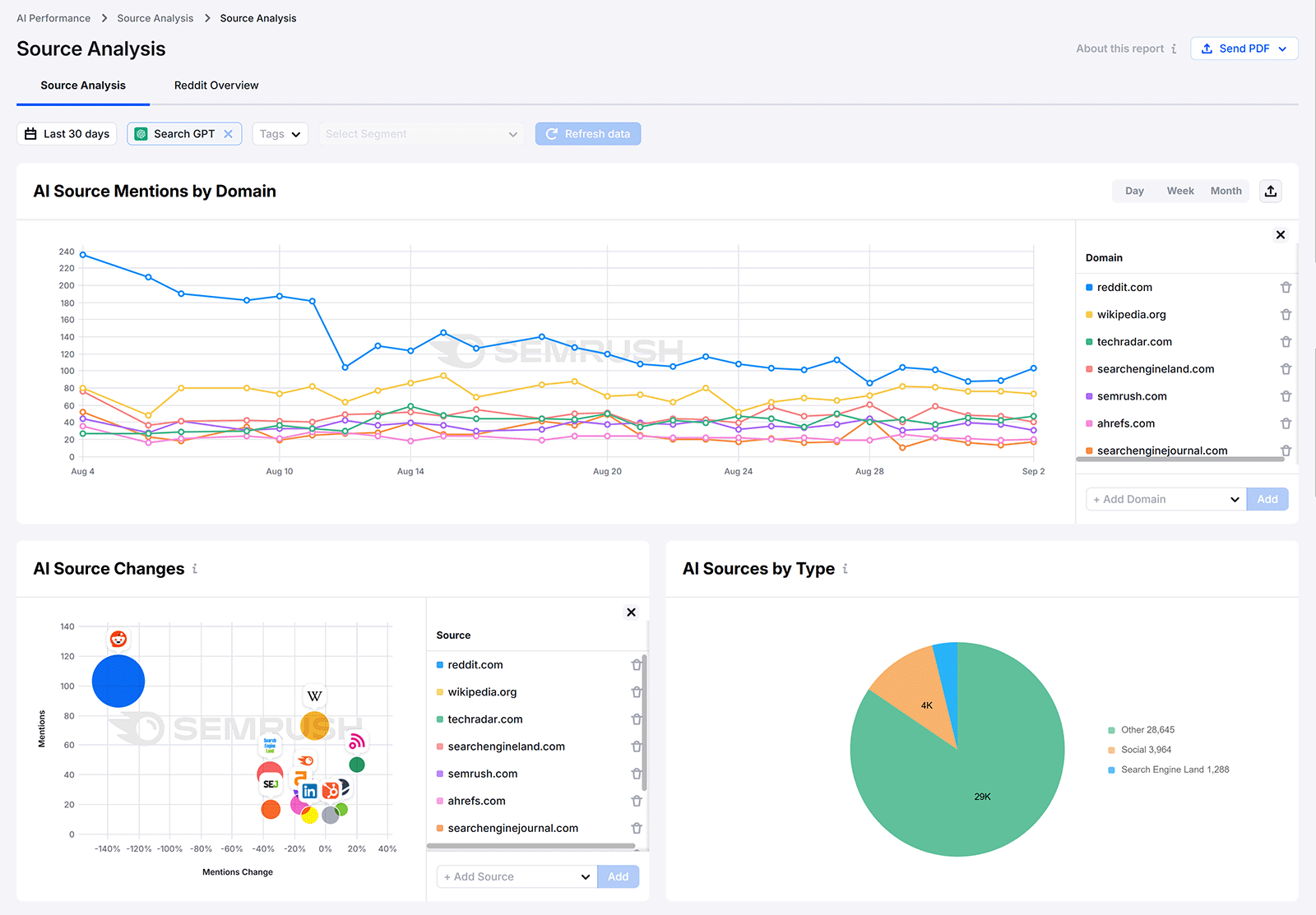Screen dimensions: 1316x915
Task: Open the Add Domain dropdown
Action: 1165,499
